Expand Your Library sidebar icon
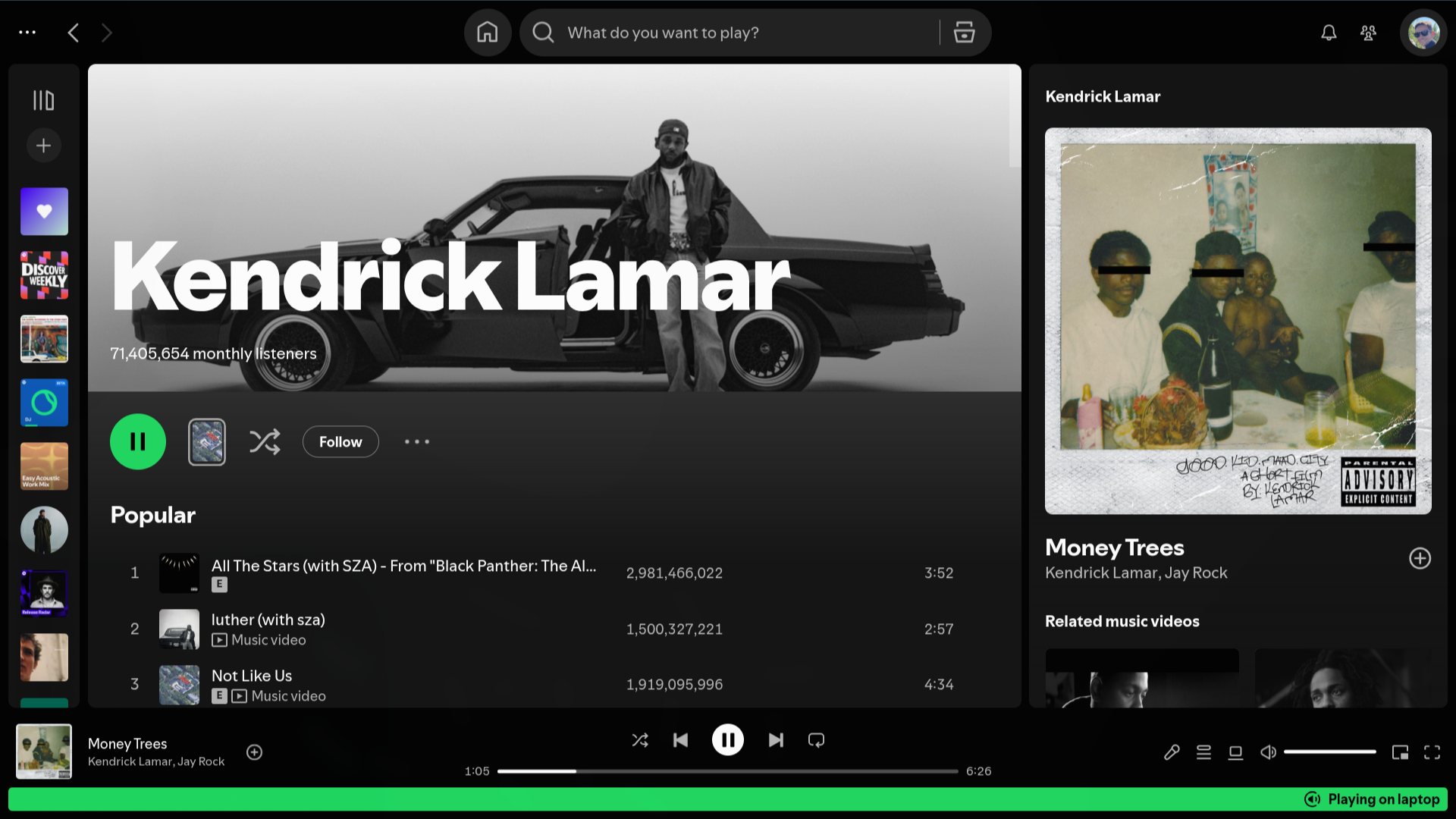 tap(44, 100)
